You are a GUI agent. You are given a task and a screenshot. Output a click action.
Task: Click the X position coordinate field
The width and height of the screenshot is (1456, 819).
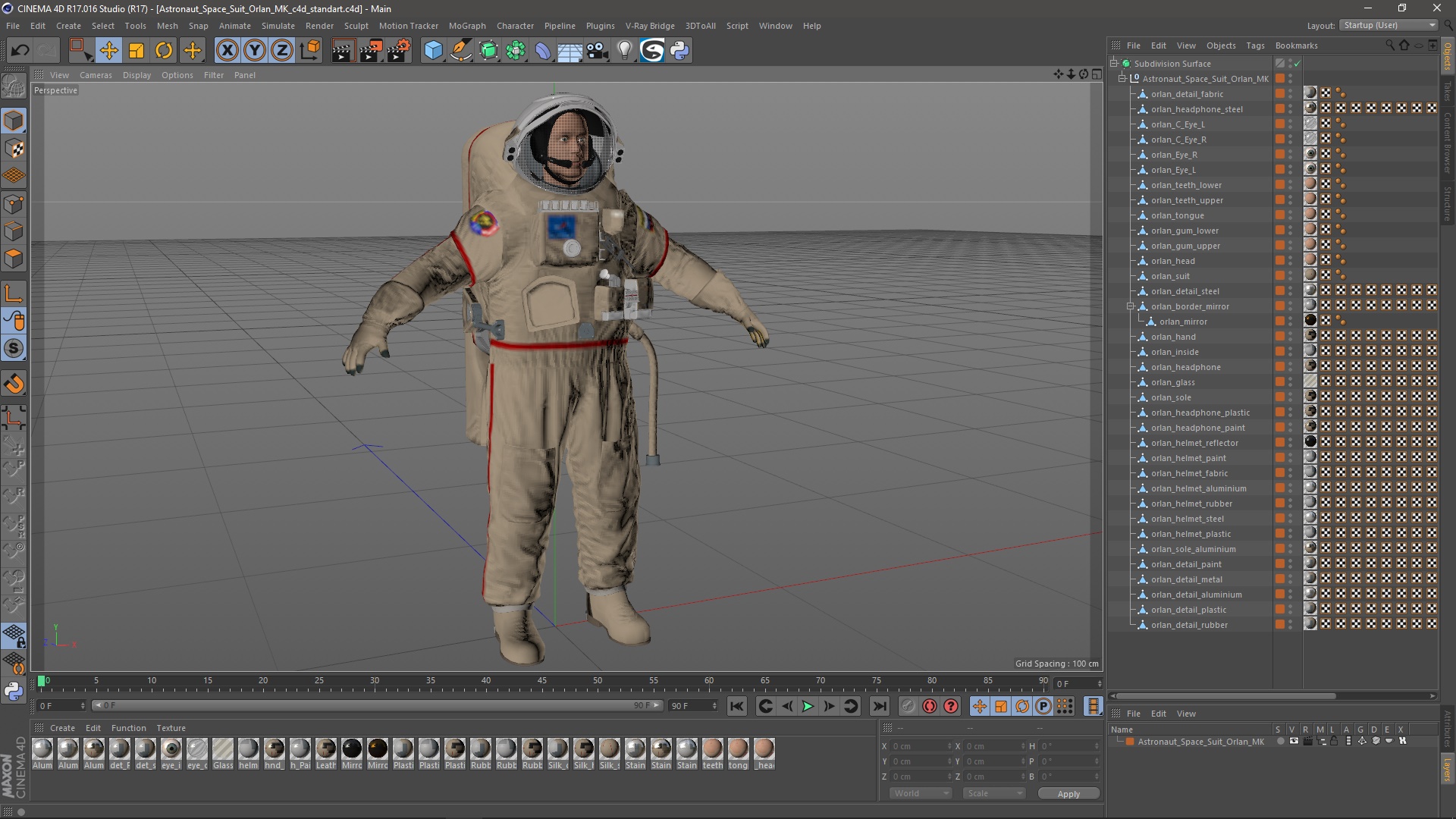921,746
